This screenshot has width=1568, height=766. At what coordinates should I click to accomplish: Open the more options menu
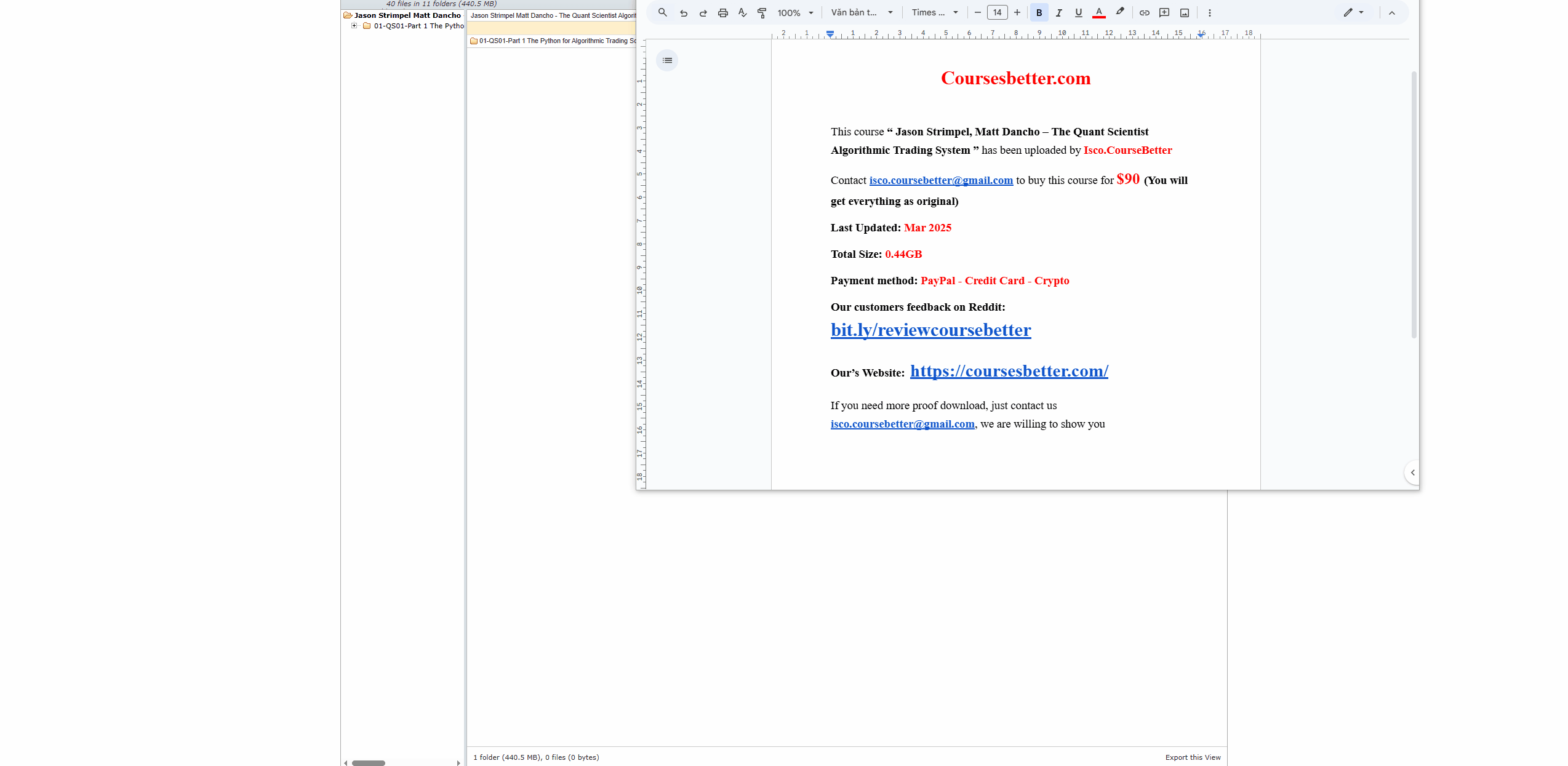tap(1209, 12)
